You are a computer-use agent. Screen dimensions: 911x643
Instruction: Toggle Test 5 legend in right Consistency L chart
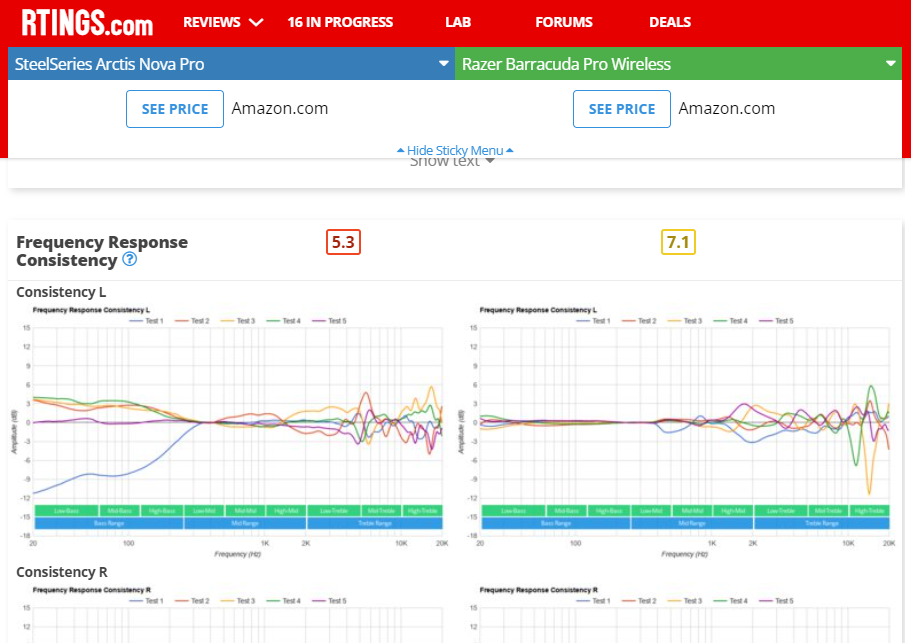point(776,321)
